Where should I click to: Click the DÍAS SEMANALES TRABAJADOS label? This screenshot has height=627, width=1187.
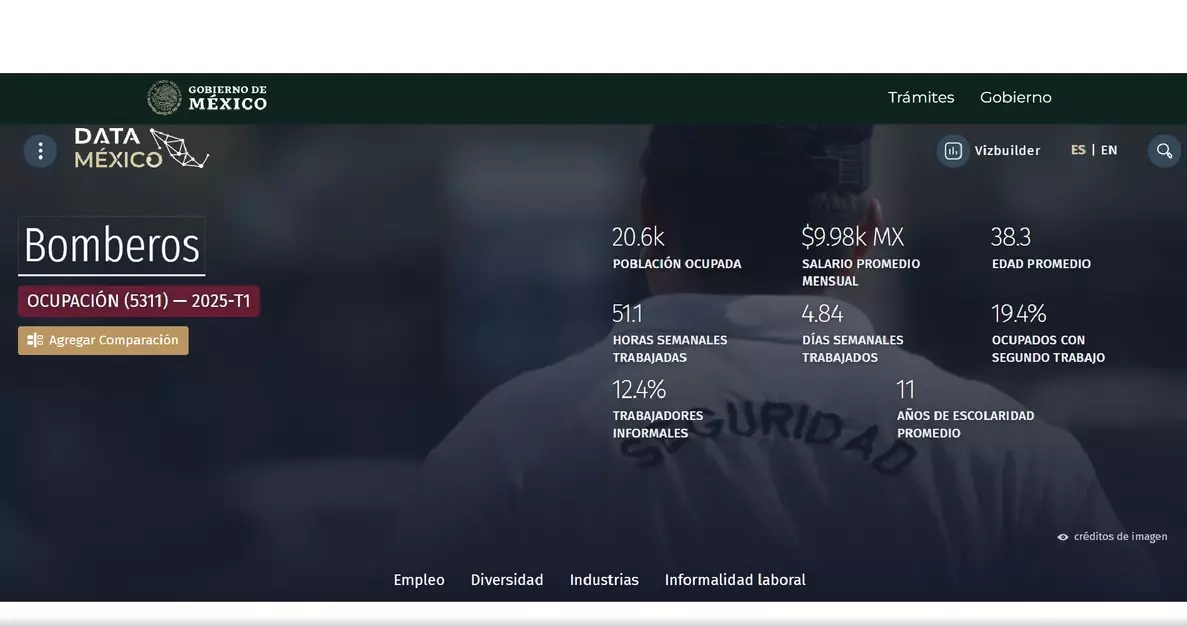852,349
